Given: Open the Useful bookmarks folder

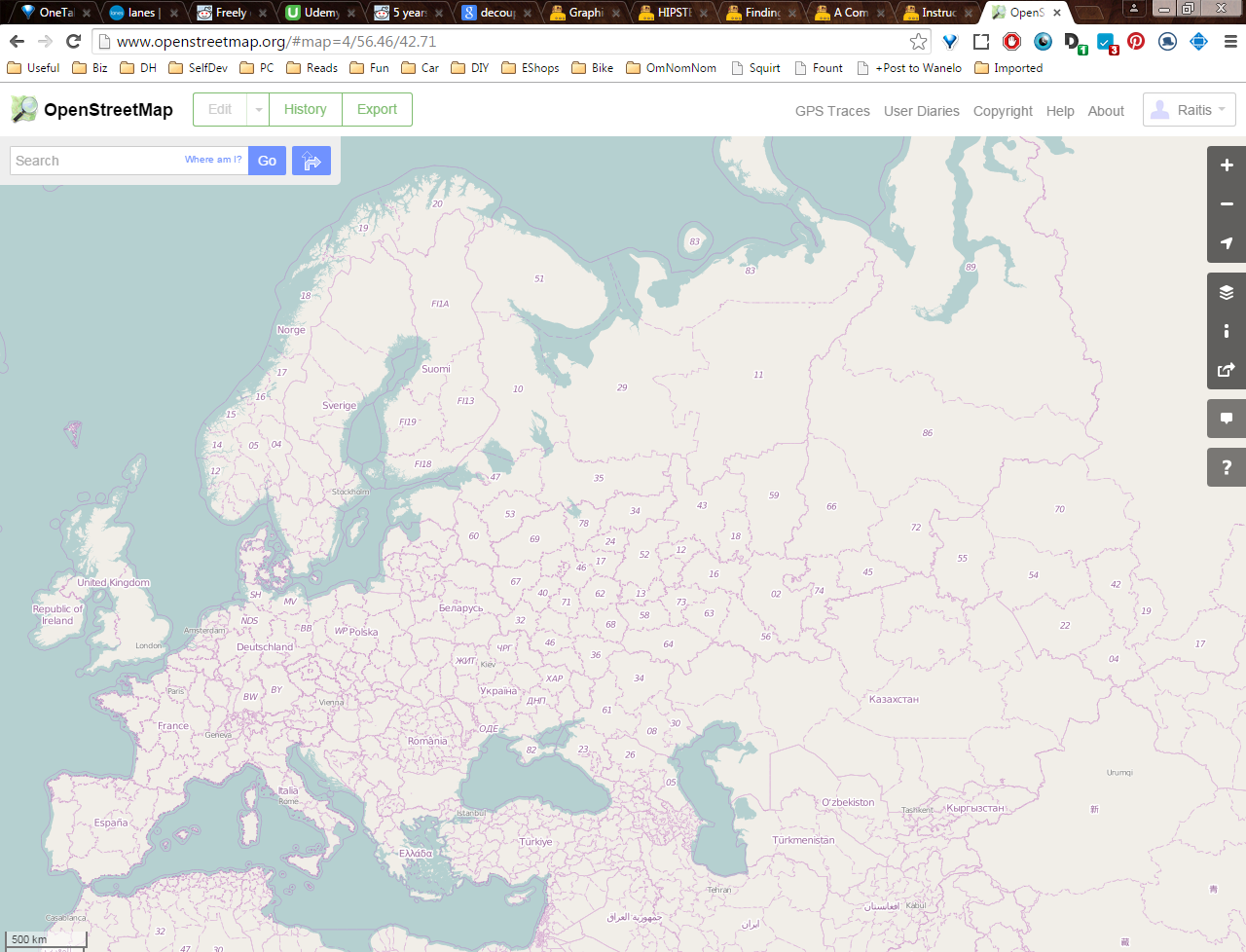Looking at the screenshot, I should point(33,68).
